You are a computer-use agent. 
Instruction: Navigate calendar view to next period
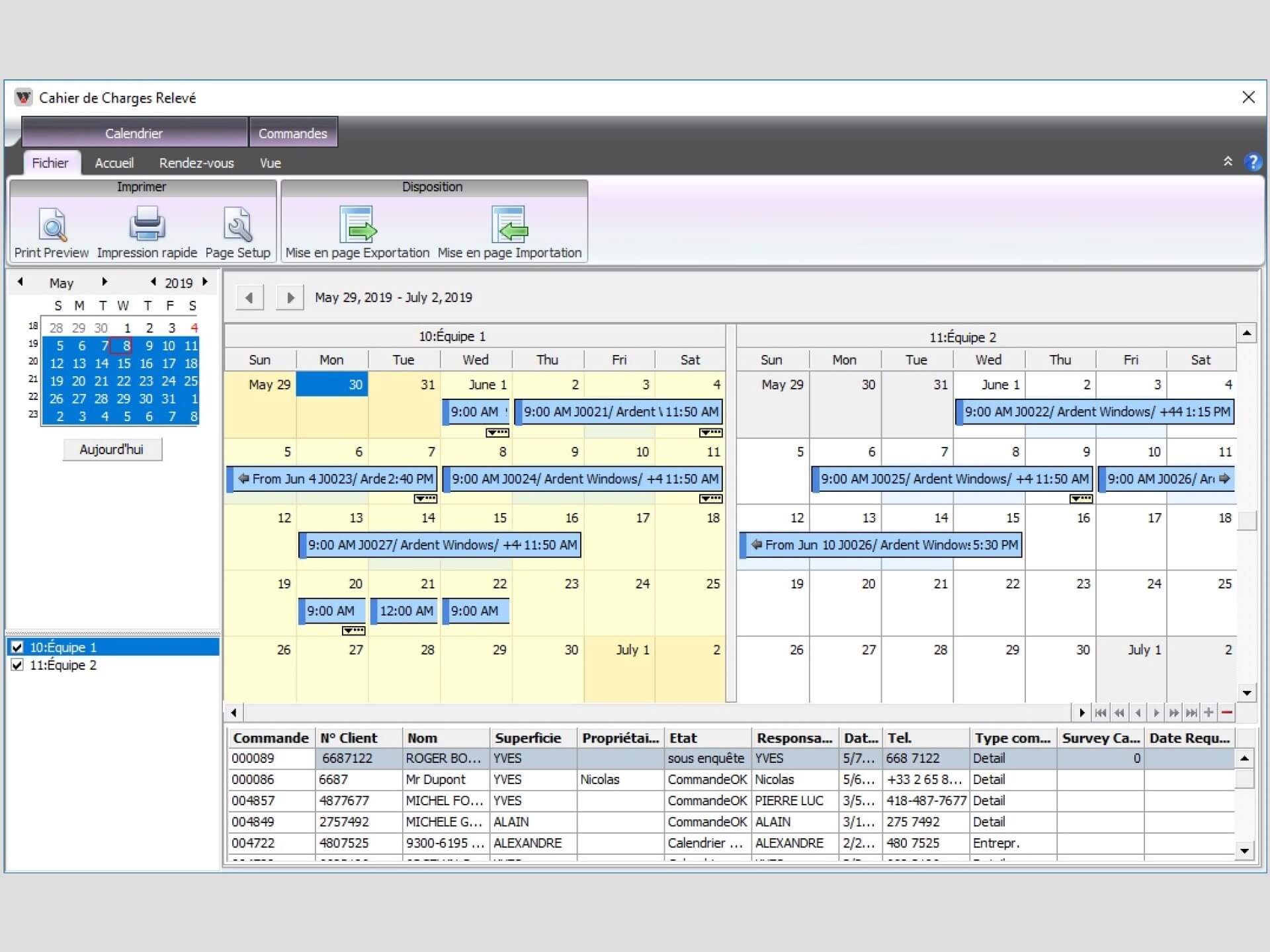290,297
